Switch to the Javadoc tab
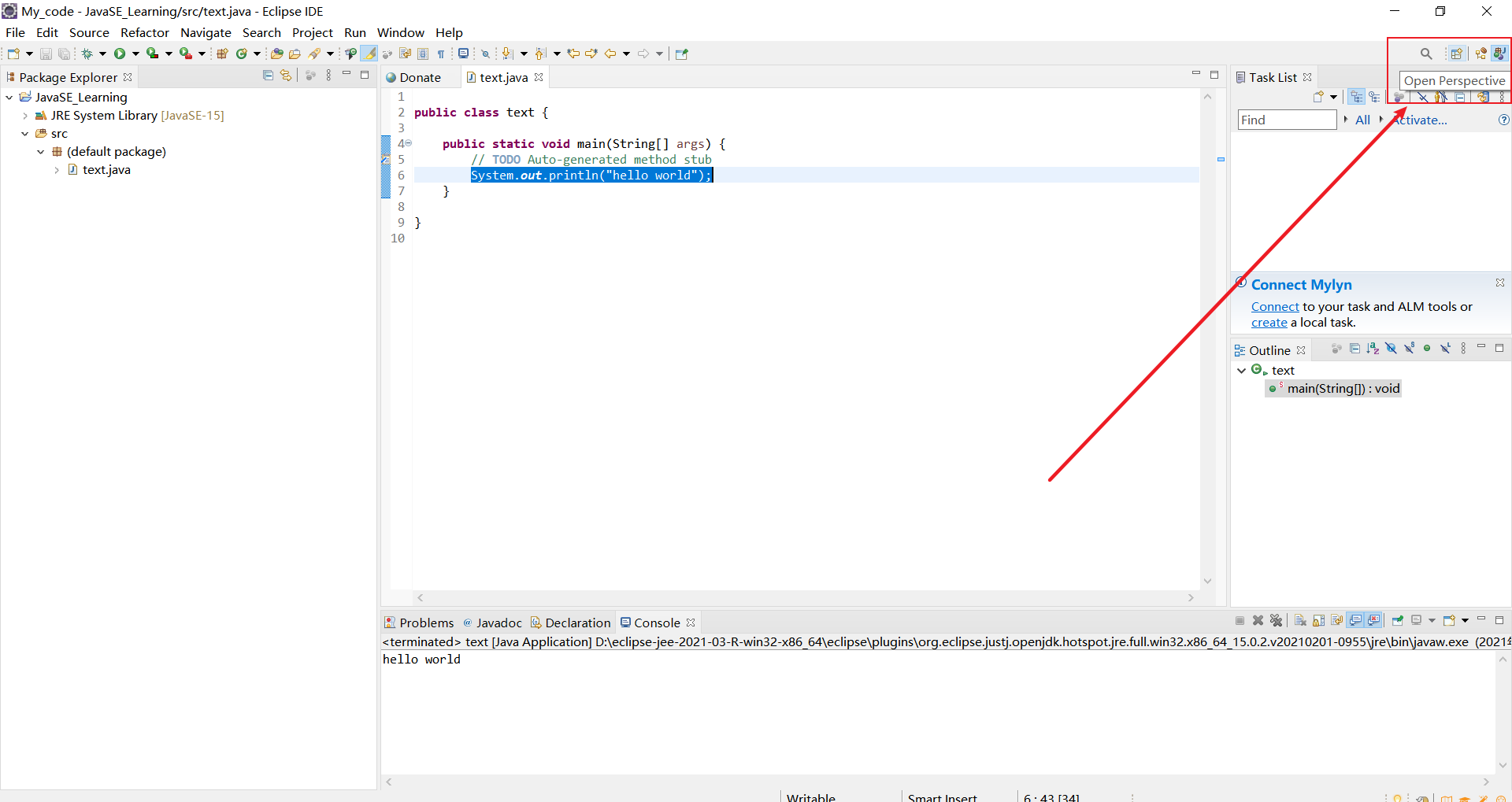The height and width of the screenshot is (802, 1512). tap(492, 623)
